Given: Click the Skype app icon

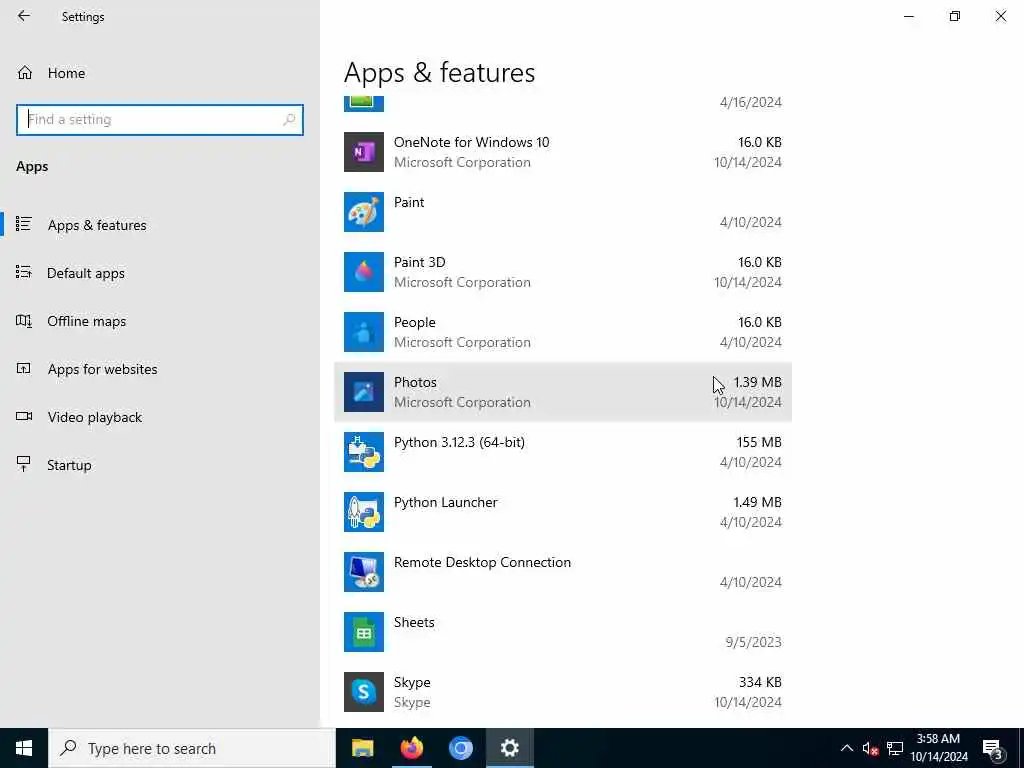Looking at the screenshot, I should pyautogui.click(x=364, y=692).
